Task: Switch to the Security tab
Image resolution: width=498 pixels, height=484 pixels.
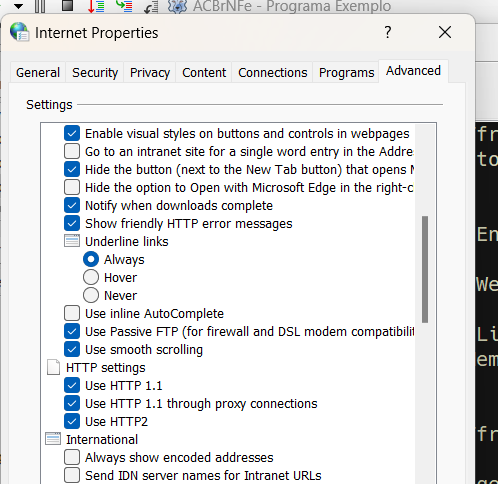Action: point(95,72)
